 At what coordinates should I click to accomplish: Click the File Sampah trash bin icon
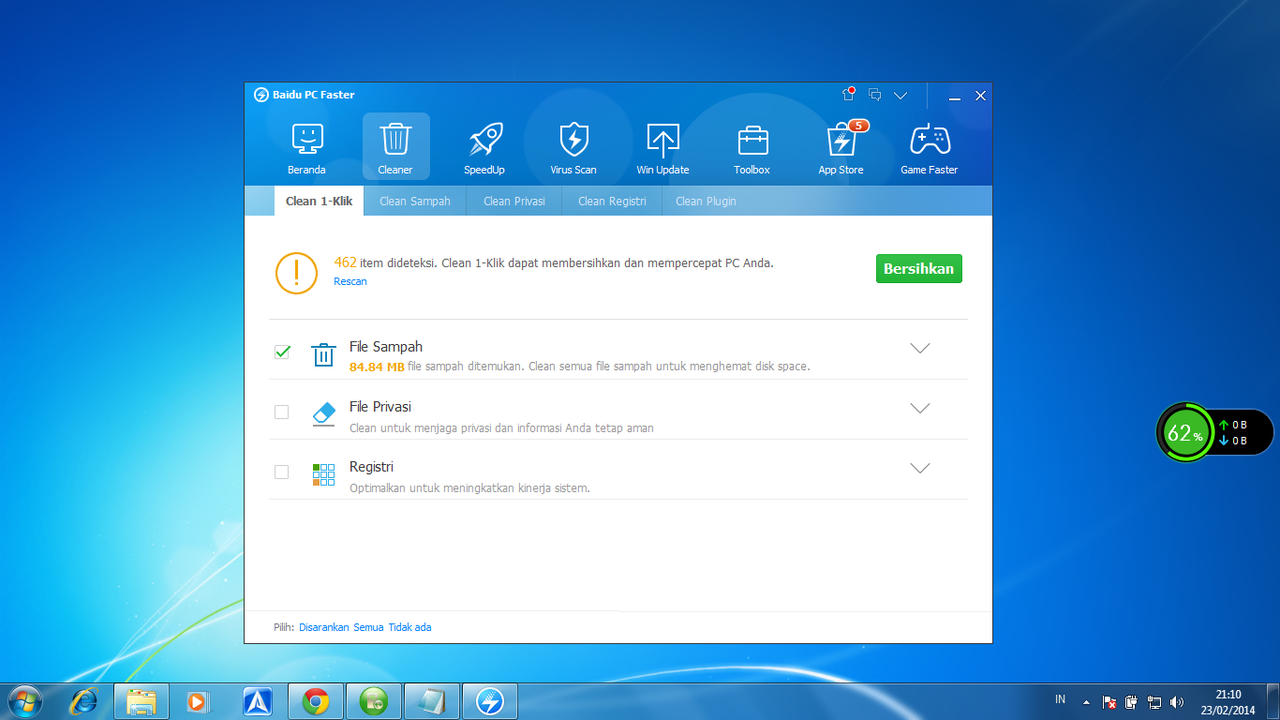(323, 355)
